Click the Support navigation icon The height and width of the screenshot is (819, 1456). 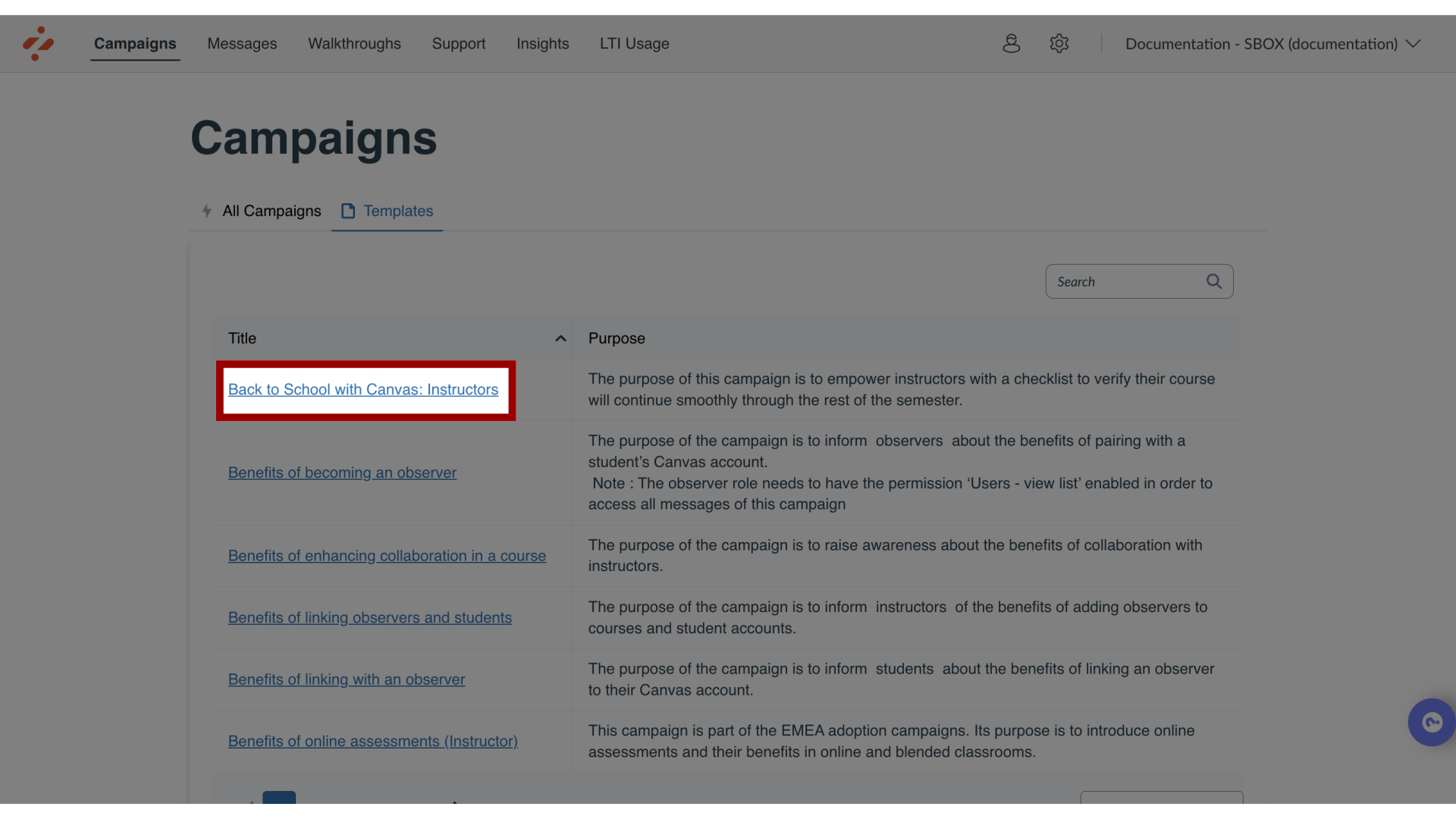[457, 43]
